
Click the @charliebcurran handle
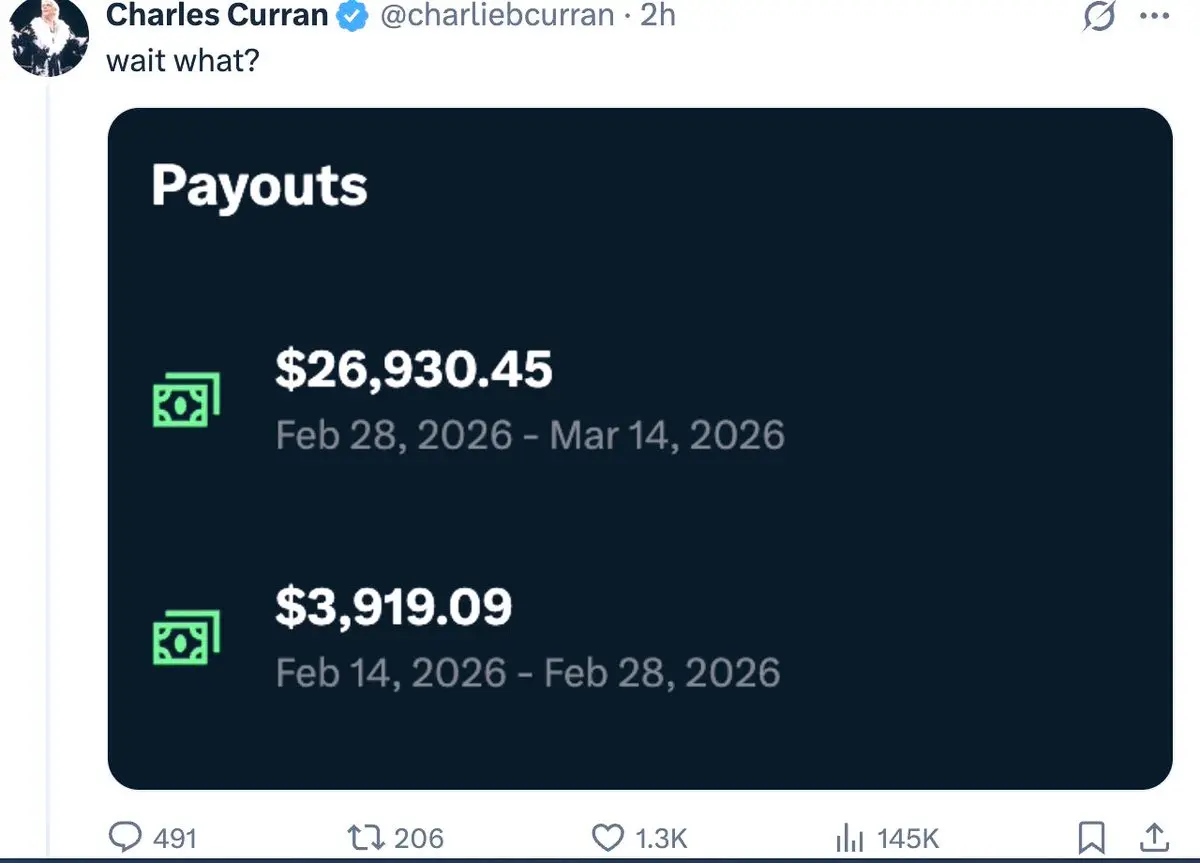[498, 16]
